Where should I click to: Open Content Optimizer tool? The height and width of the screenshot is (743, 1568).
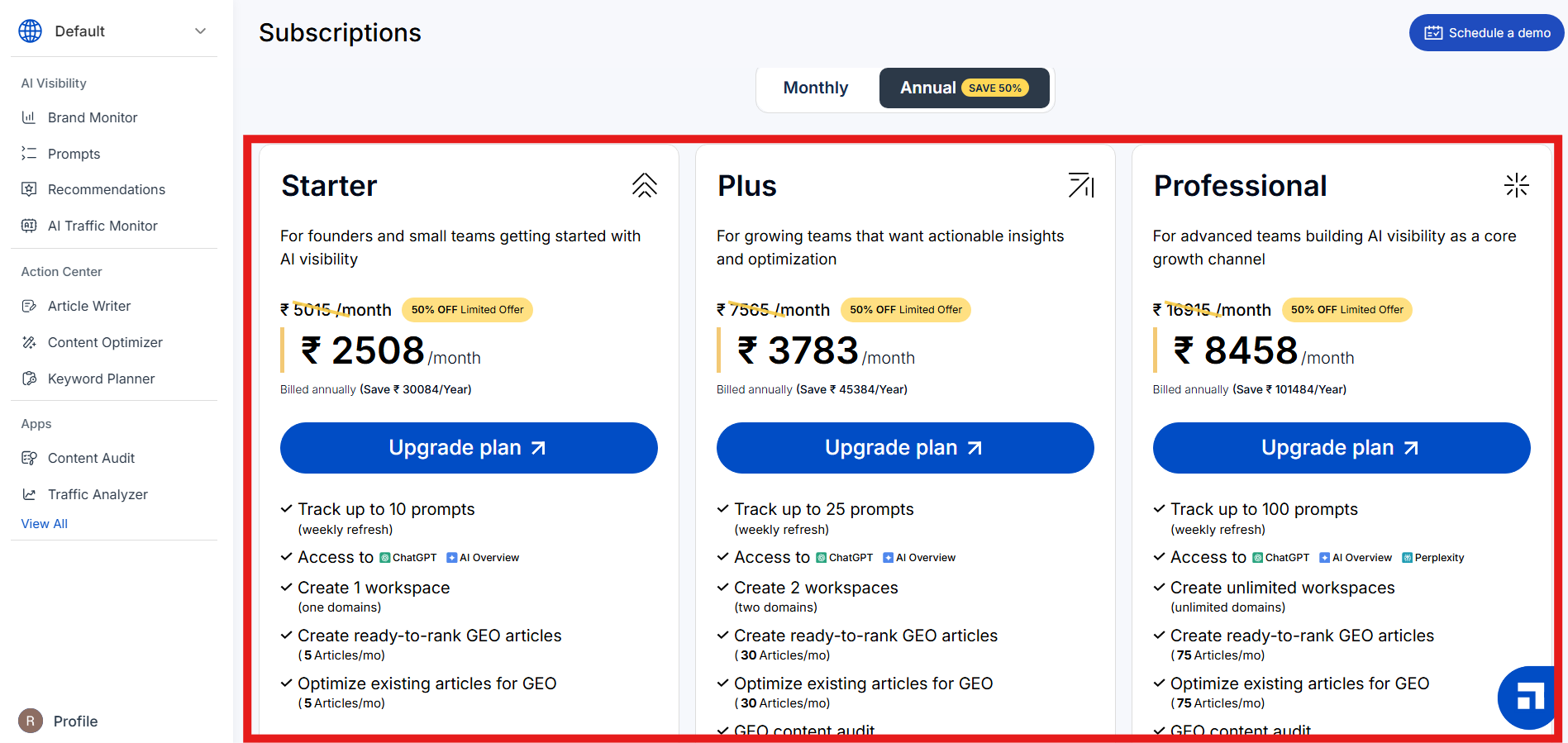[x=105, y=342]
